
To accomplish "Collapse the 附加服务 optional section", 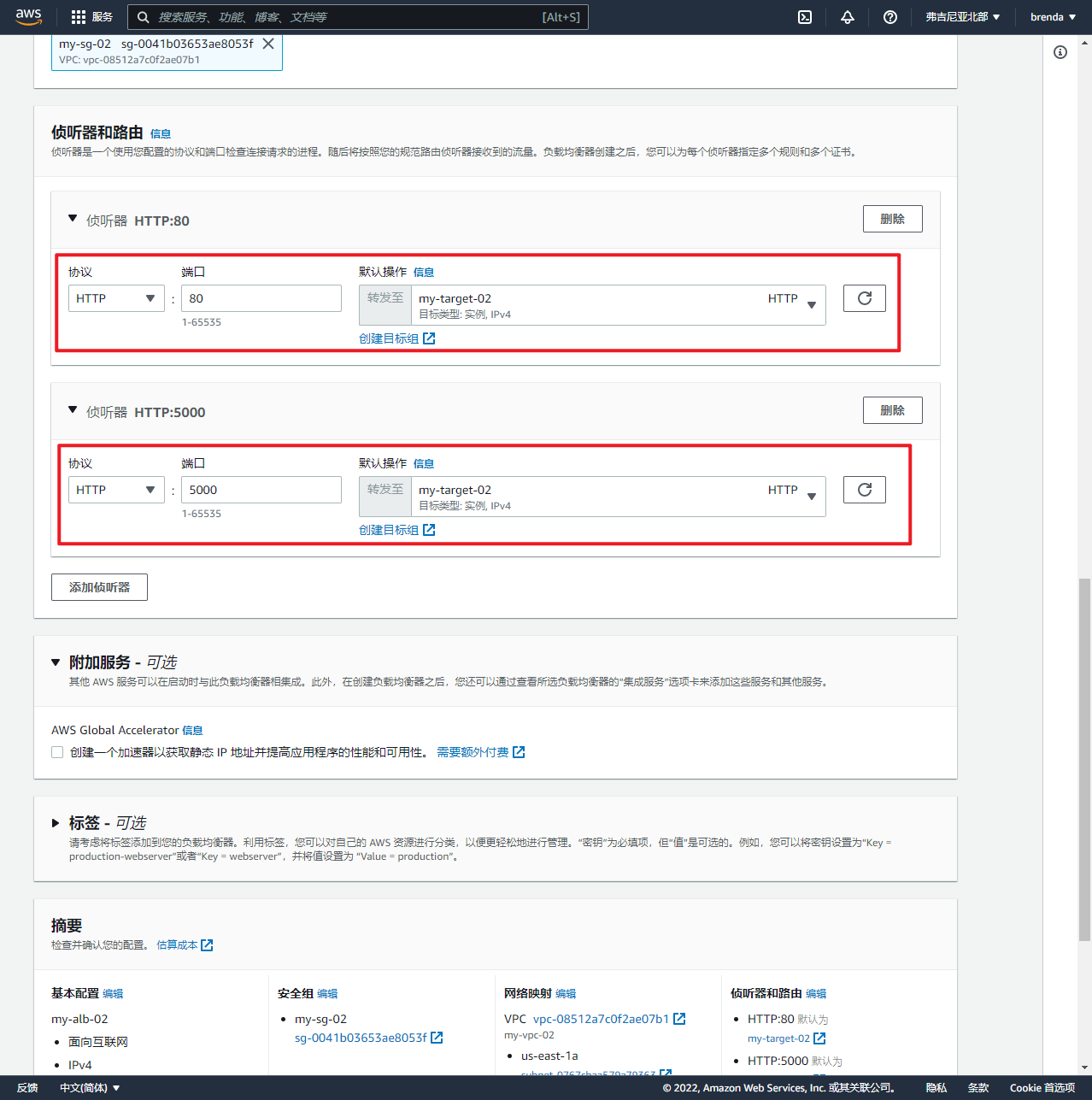I will [x=56, y=662].
